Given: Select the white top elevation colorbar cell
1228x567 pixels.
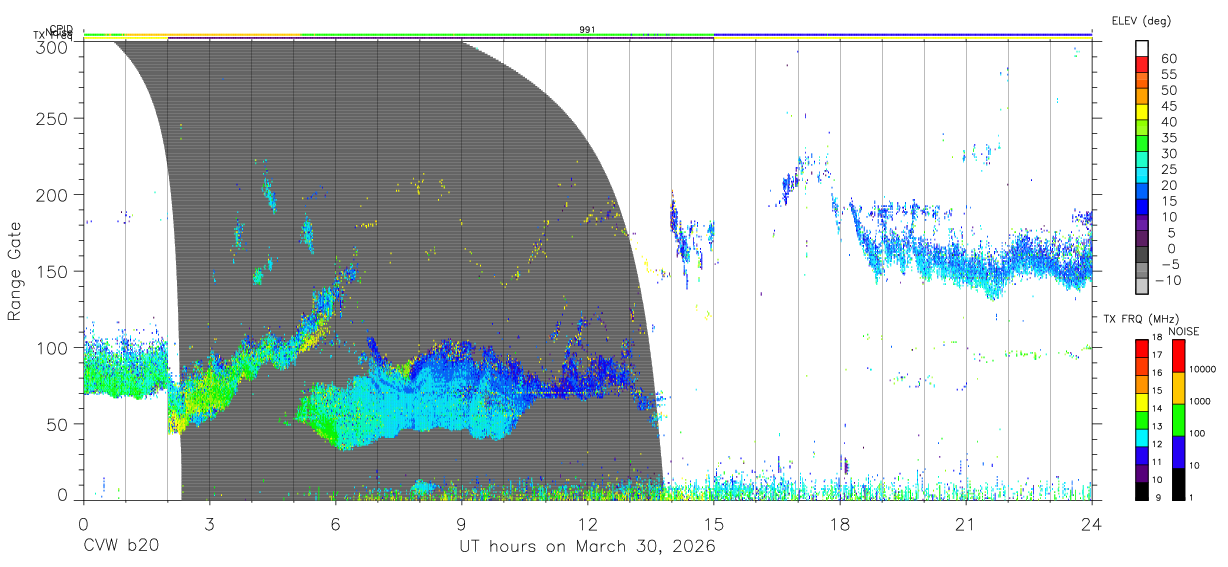Looking at the screenshot, I should pyautogui.click(x=1143, y=49).
